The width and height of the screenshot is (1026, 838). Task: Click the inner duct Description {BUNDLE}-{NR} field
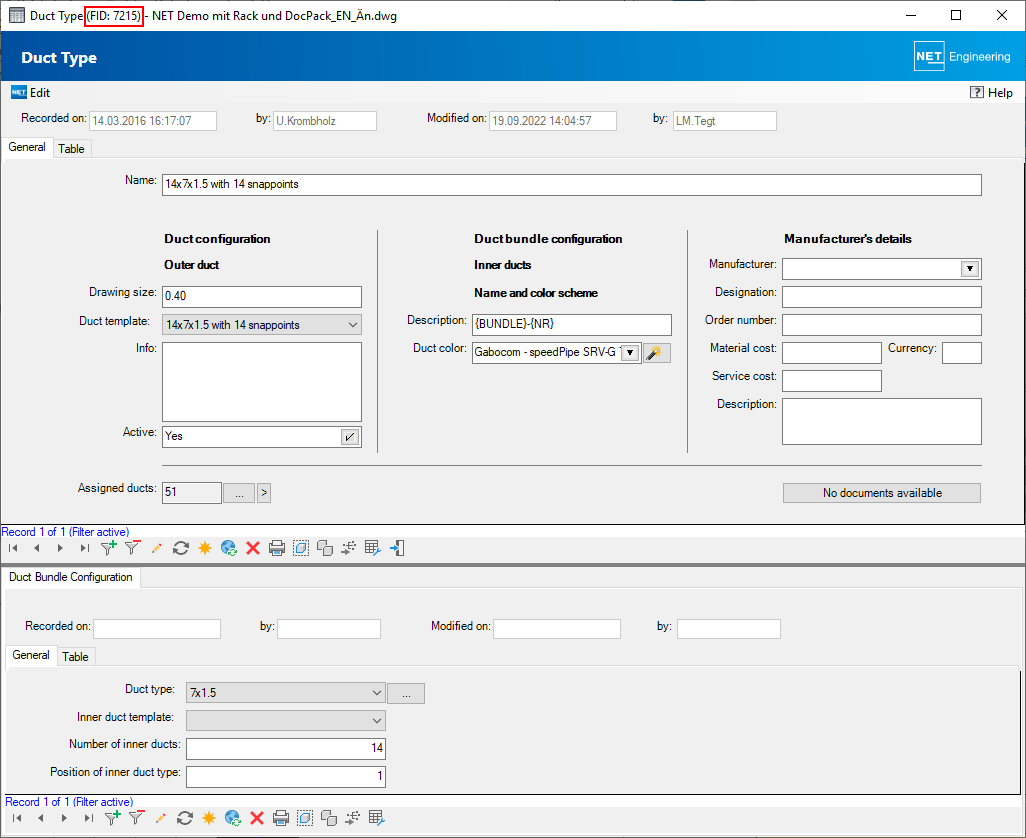pos(572,324)
